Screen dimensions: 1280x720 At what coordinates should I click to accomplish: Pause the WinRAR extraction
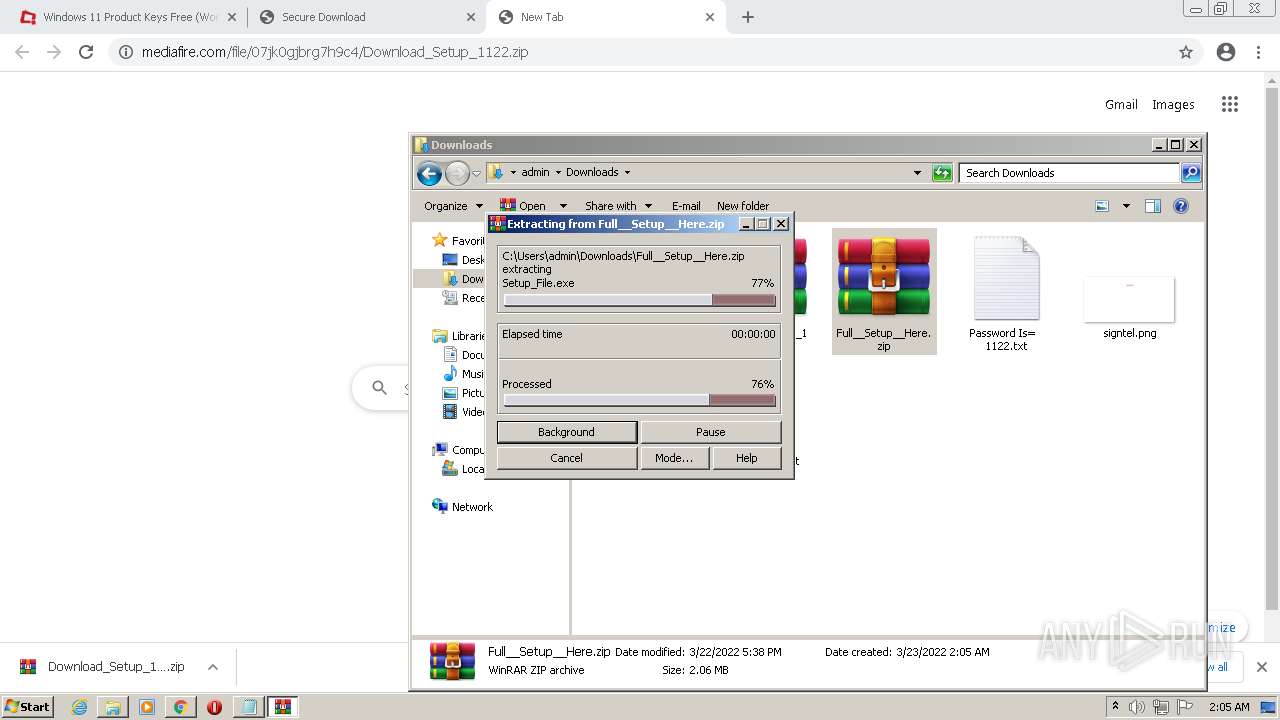coord(710,432)
